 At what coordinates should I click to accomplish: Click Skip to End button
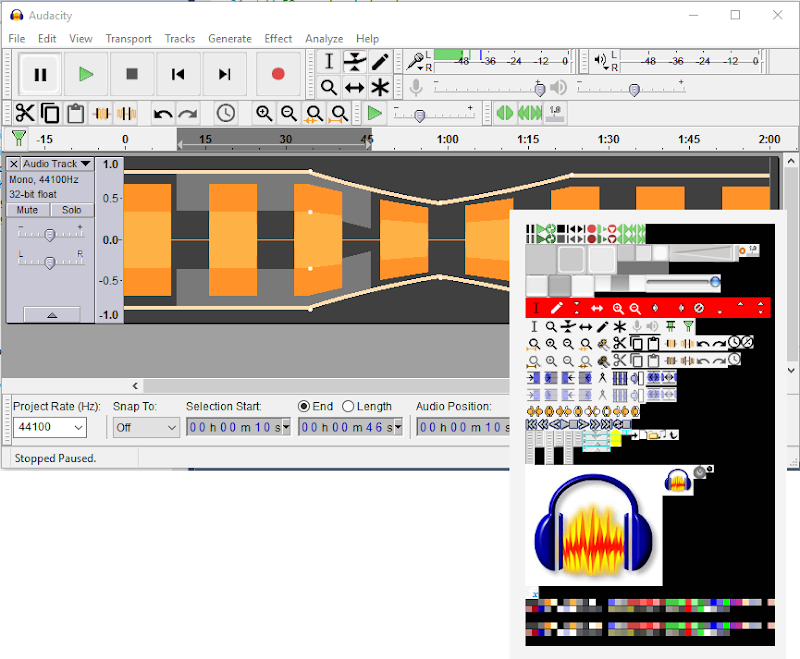click(x=224, y=74)
